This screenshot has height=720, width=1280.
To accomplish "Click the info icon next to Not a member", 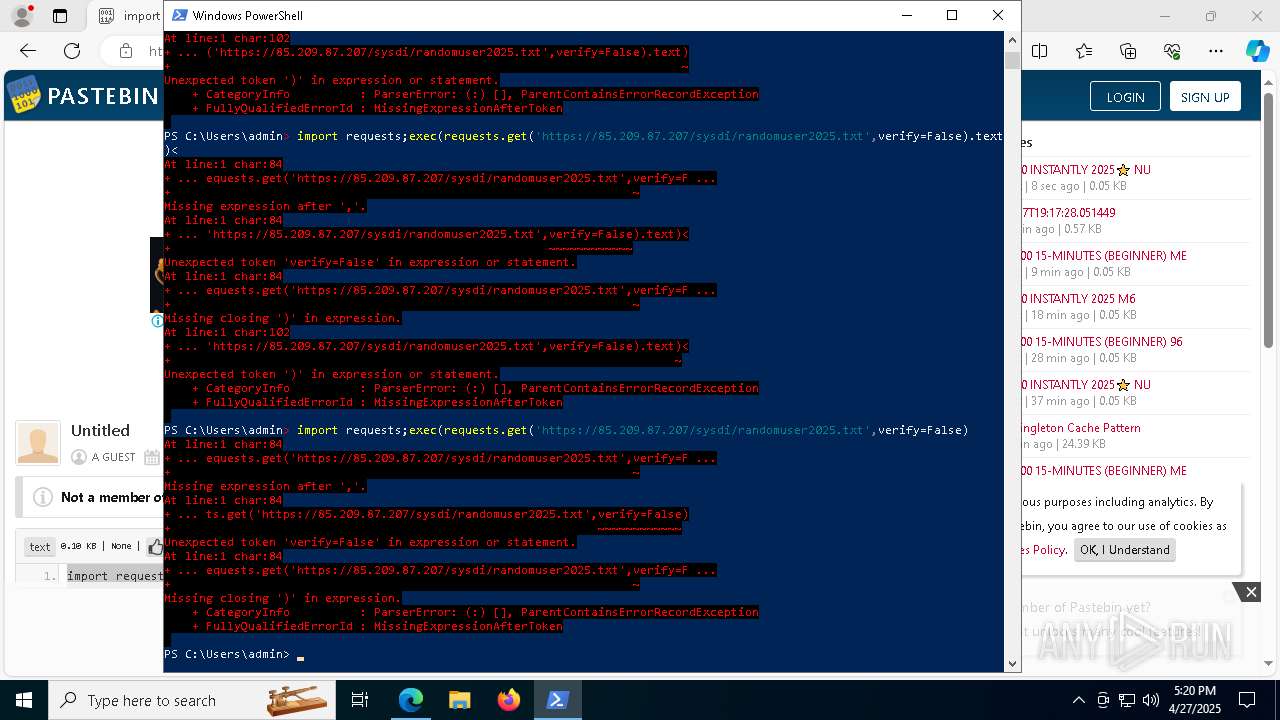I will (43, 497).
